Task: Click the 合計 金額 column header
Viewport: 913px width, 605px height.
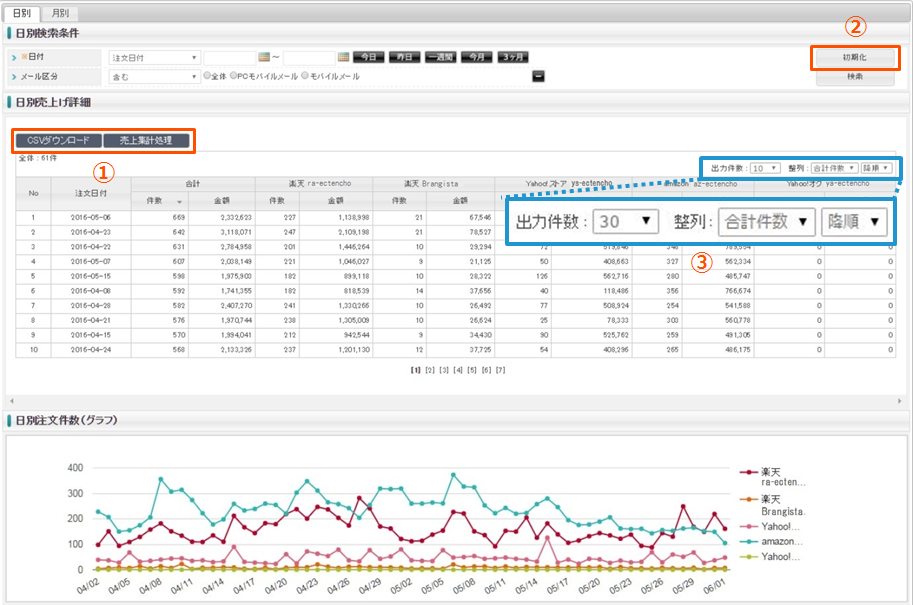Action: pos(221,201)
